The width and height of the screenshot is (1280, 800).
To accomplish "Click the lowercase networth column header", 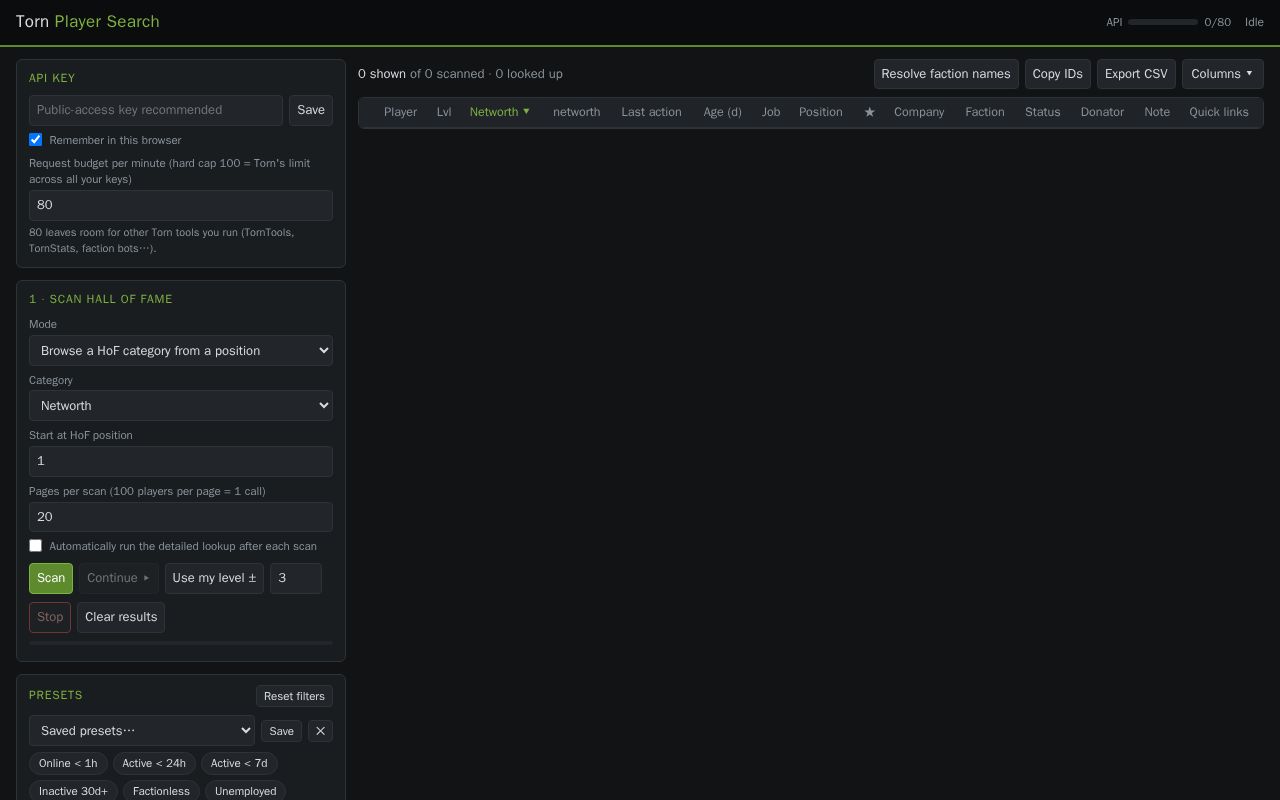I will point(577,112).
